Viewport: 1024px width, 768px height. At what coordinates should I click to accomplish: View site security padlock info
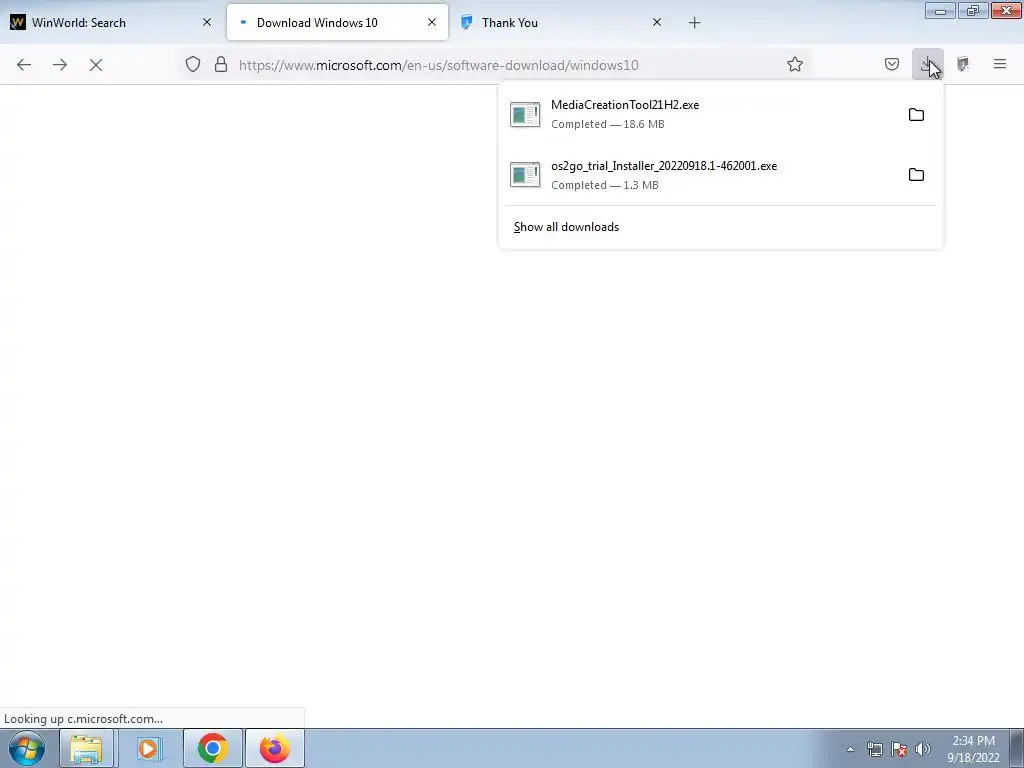click(x=221, y=64)
